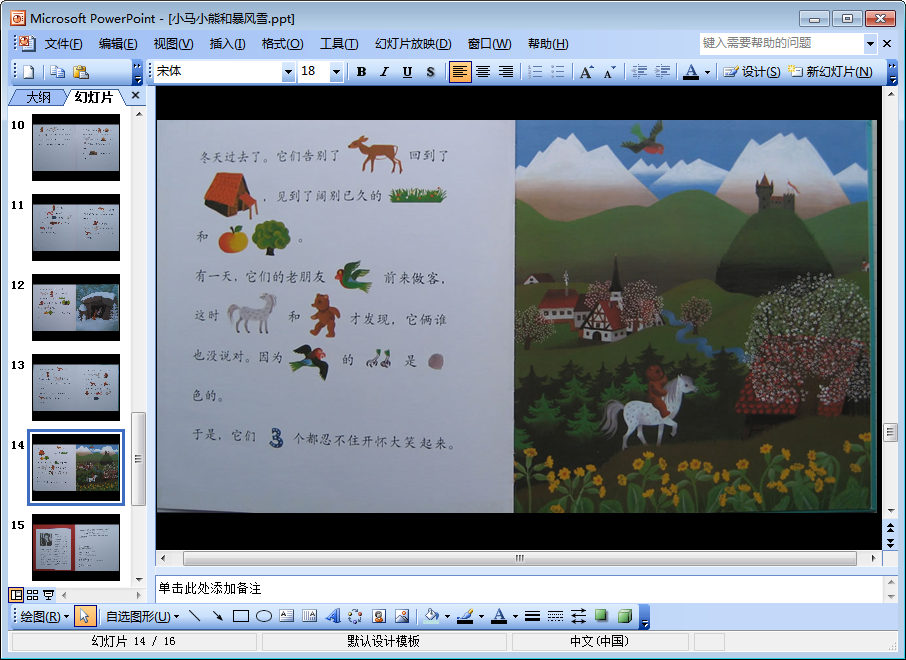Click the Copy icon in toolbar

coord(57,72)
